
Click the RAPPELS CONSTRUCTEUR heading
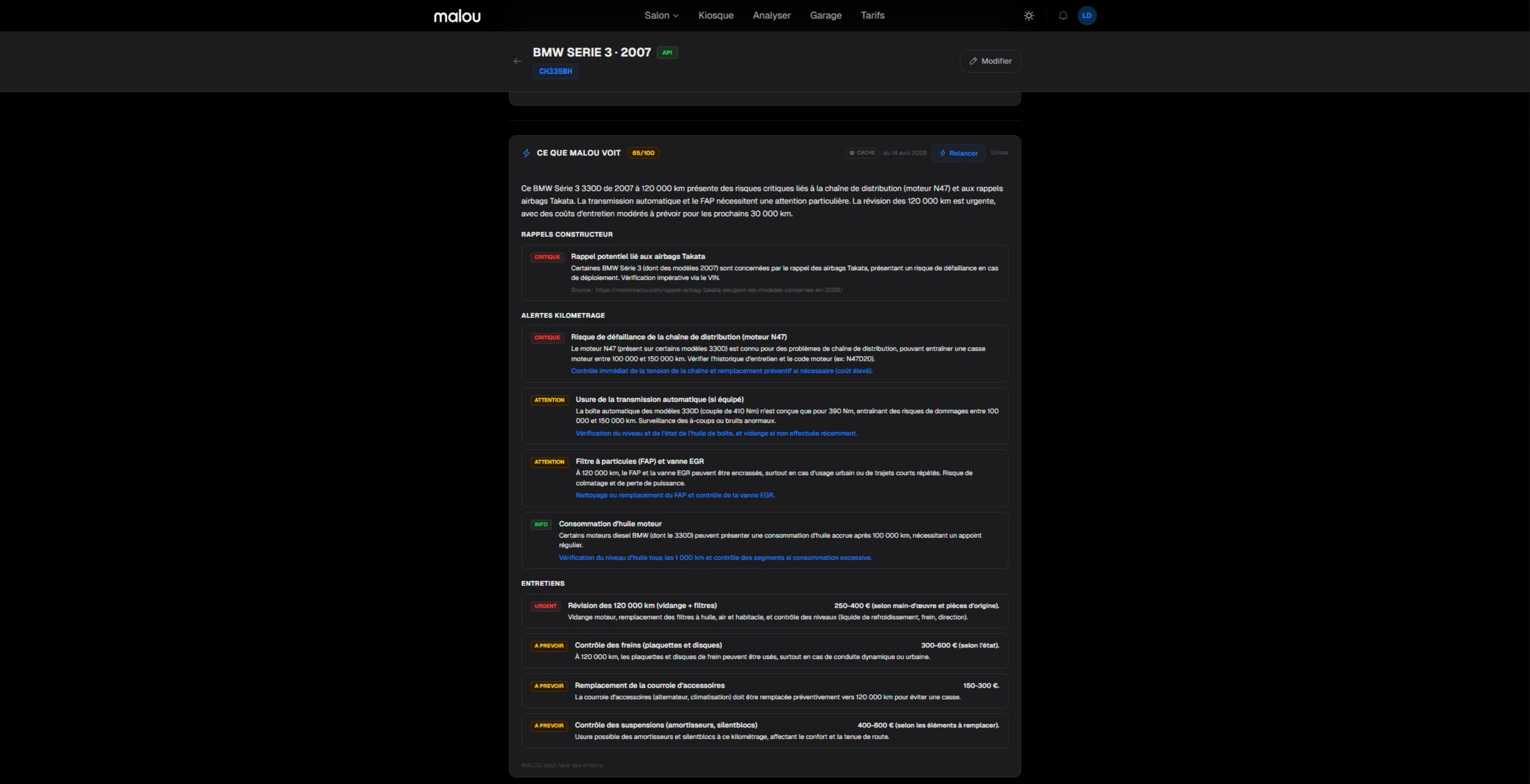coord(567,235)
